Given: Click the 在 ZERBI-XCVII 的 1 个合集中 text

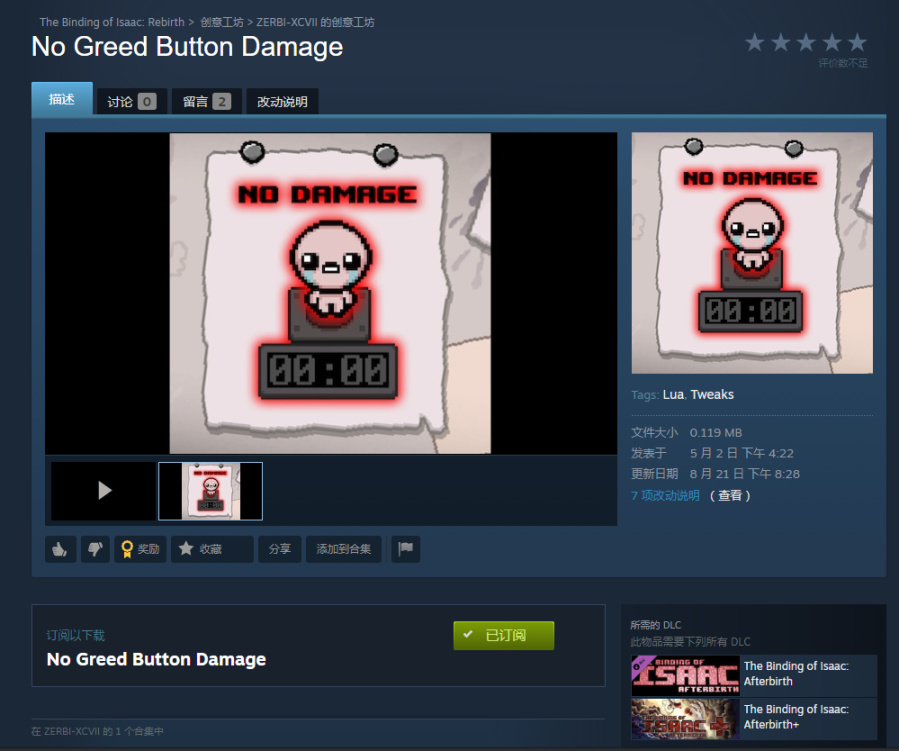Looking at the screenshot, I should point(97,731).
